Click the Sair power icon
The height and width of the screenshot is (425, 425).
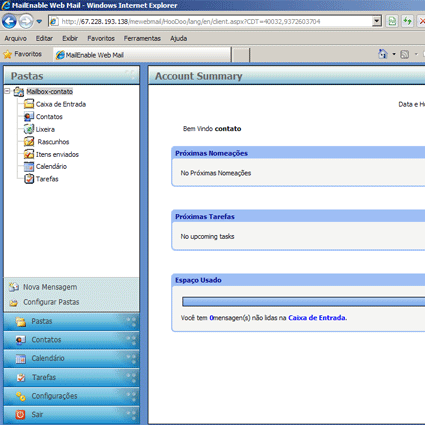click(20, 414)
